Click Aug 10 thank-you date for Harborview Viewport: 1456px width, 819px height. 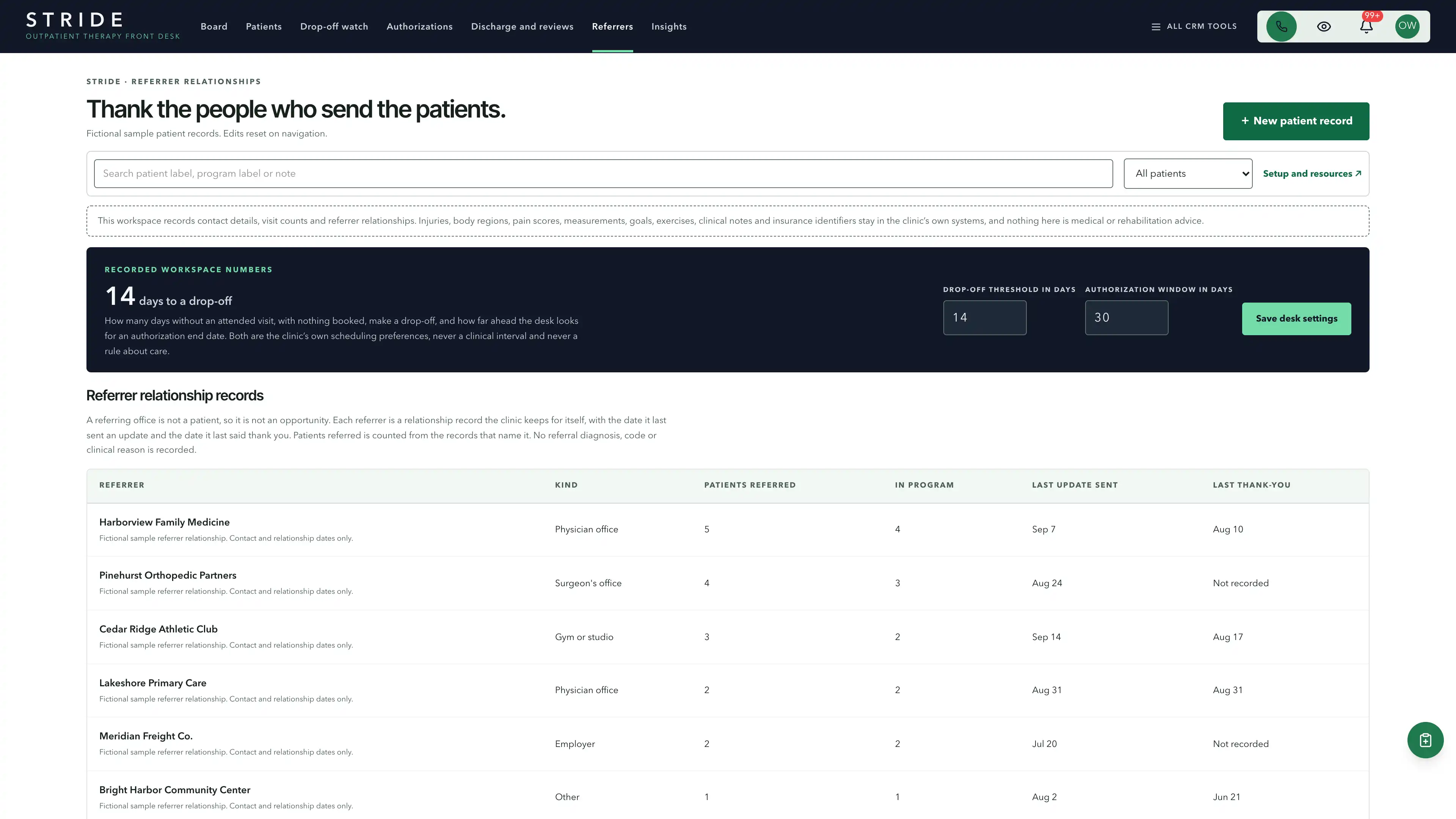(1228, 529)
